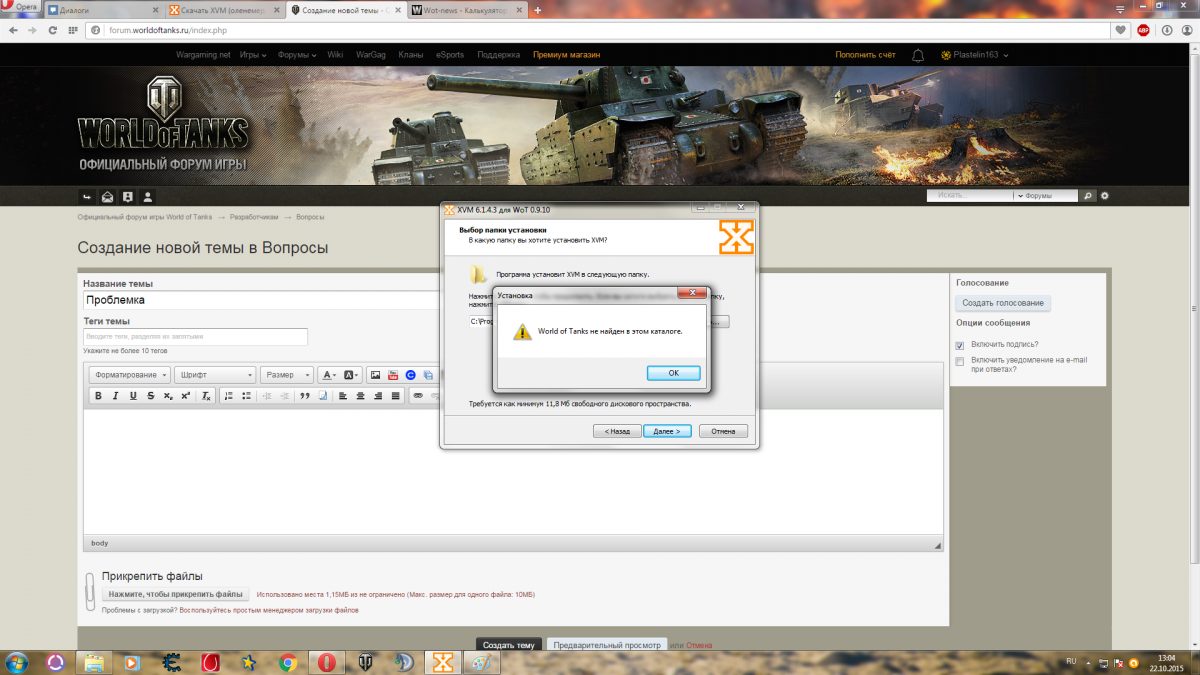Screen dimensions: 1200x675
Task: Apply superscript formatting
Action: 185,396
